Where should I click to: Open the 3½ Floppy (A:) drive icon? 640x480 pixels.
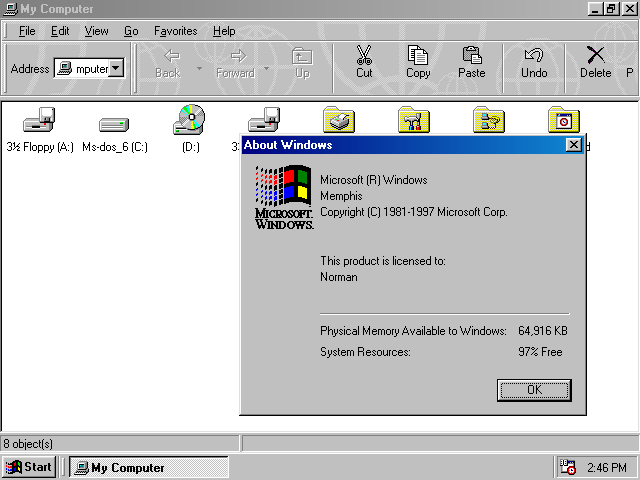click(x=39, y=122)
